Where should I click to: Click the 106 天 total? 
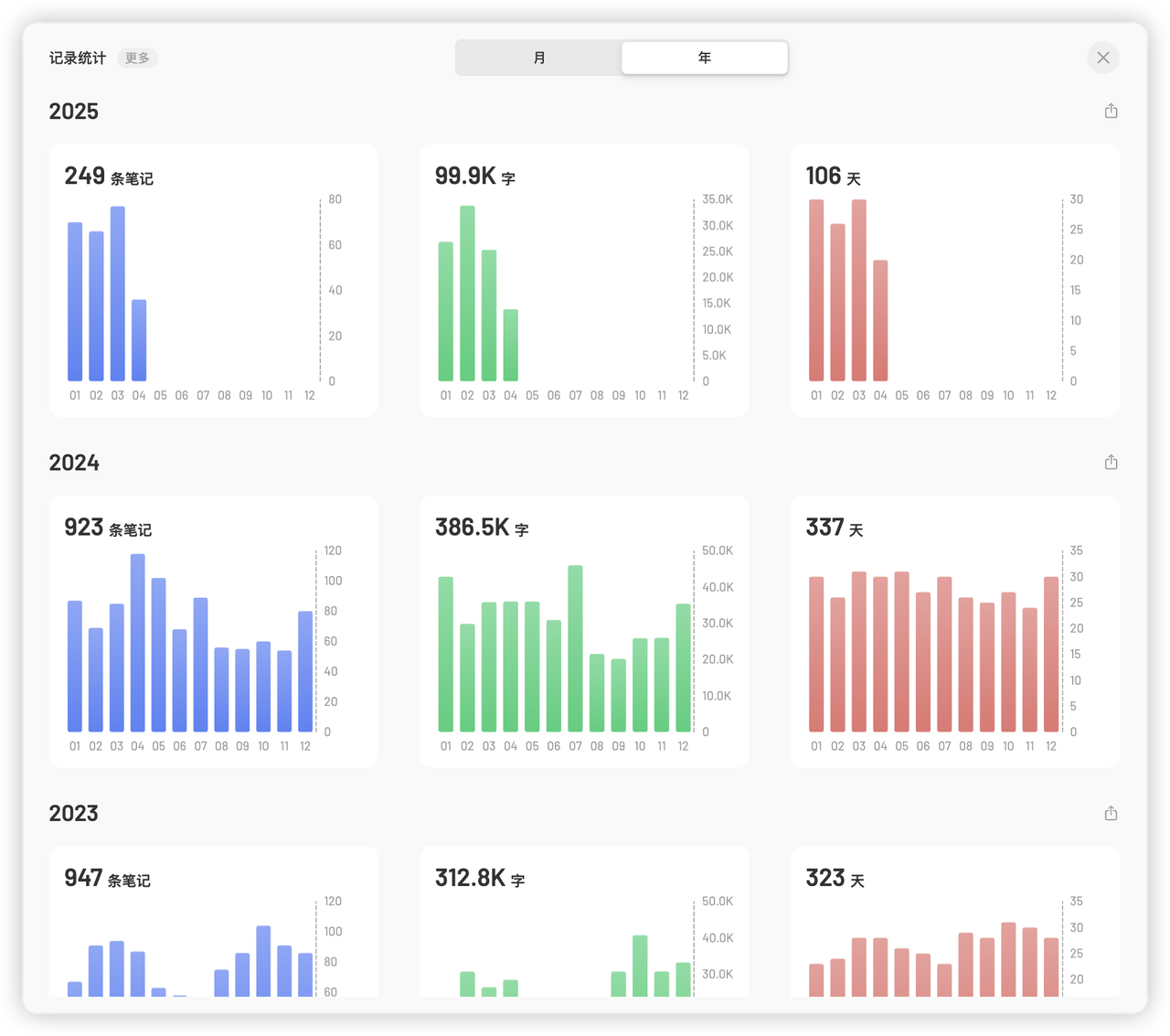pos(834,176)
